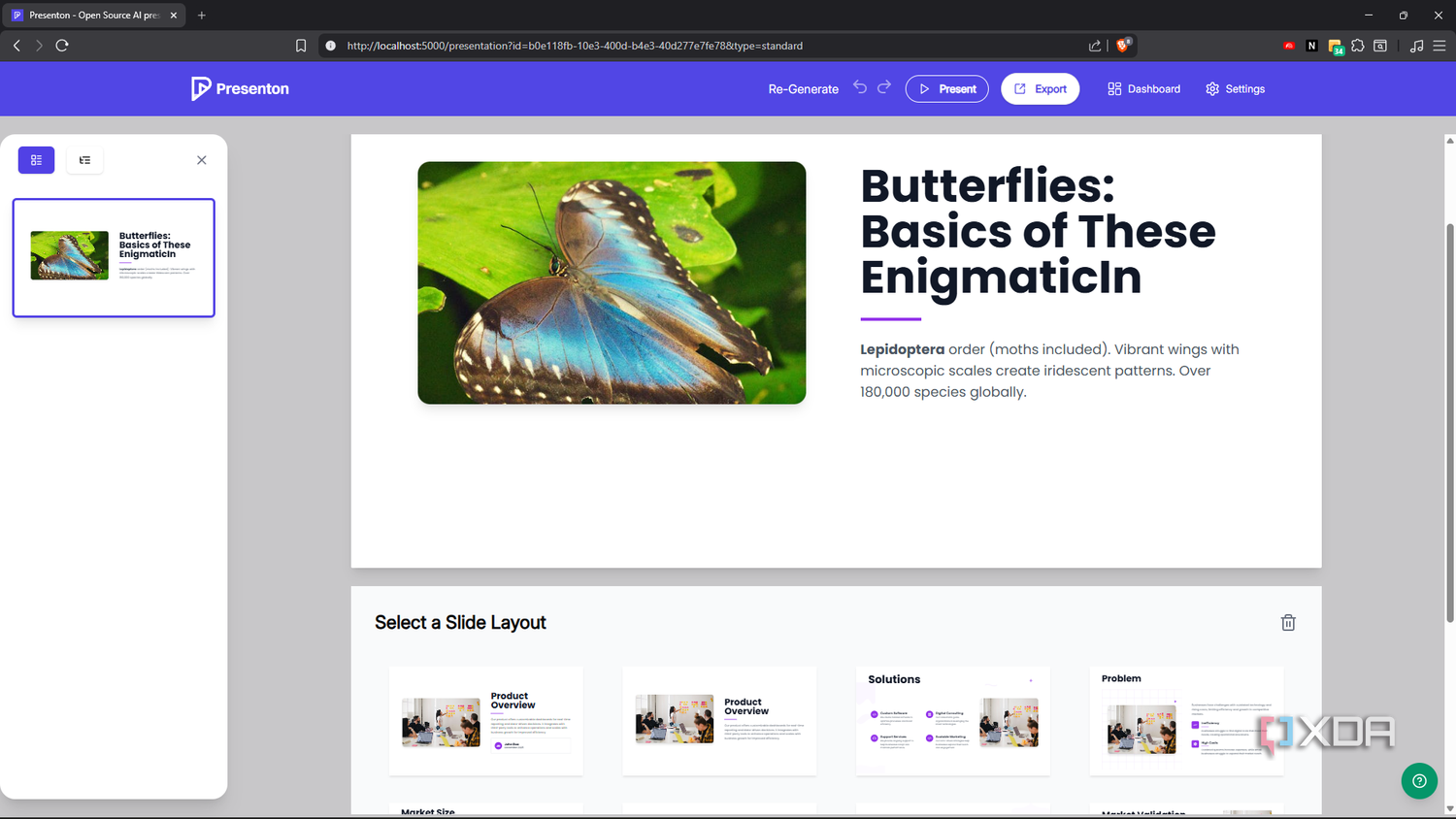This screenshot has height=819, width=1456.
Task: Click the localhost URL address field
Action: pyautogui.click(x=575, y=46)
